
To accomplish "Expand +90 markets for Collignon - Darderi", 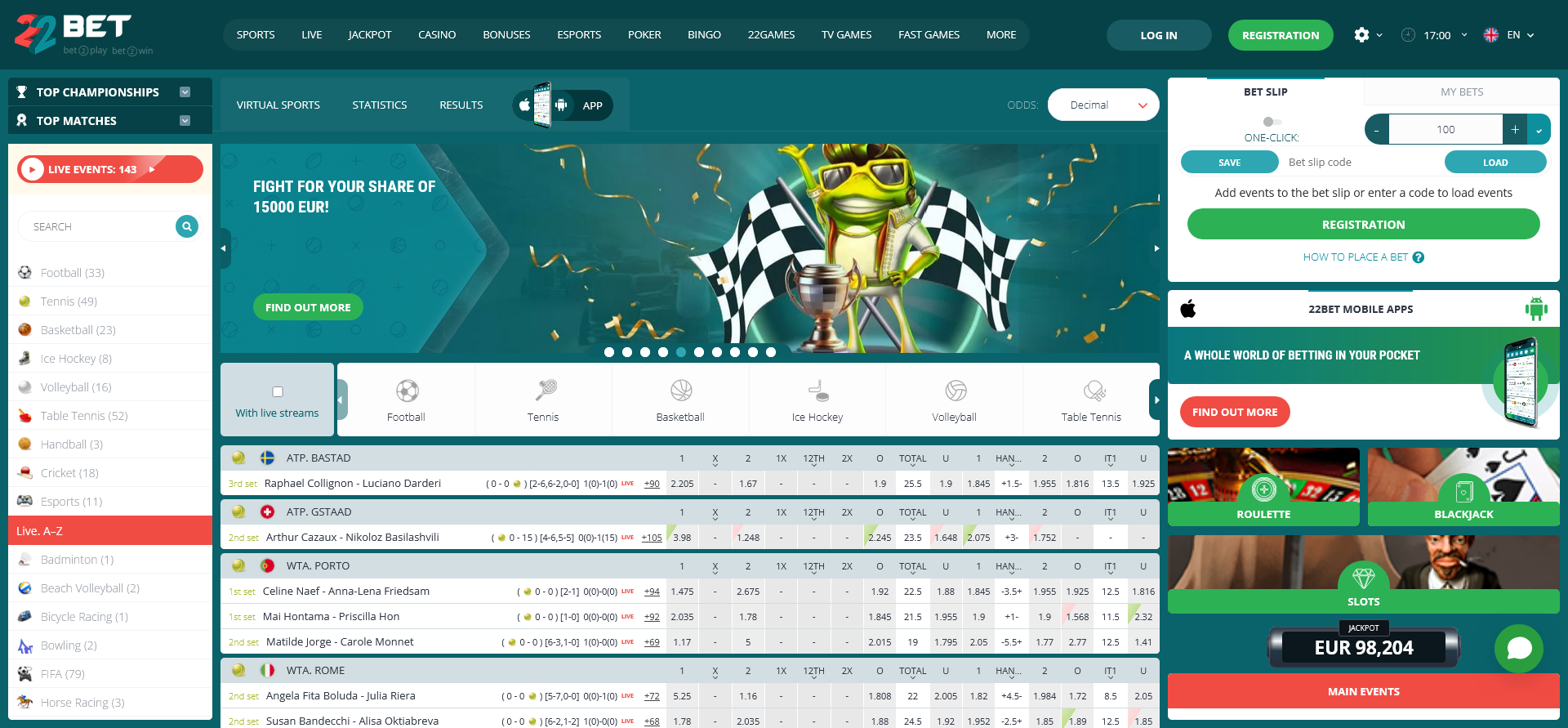I will [652, 484].
